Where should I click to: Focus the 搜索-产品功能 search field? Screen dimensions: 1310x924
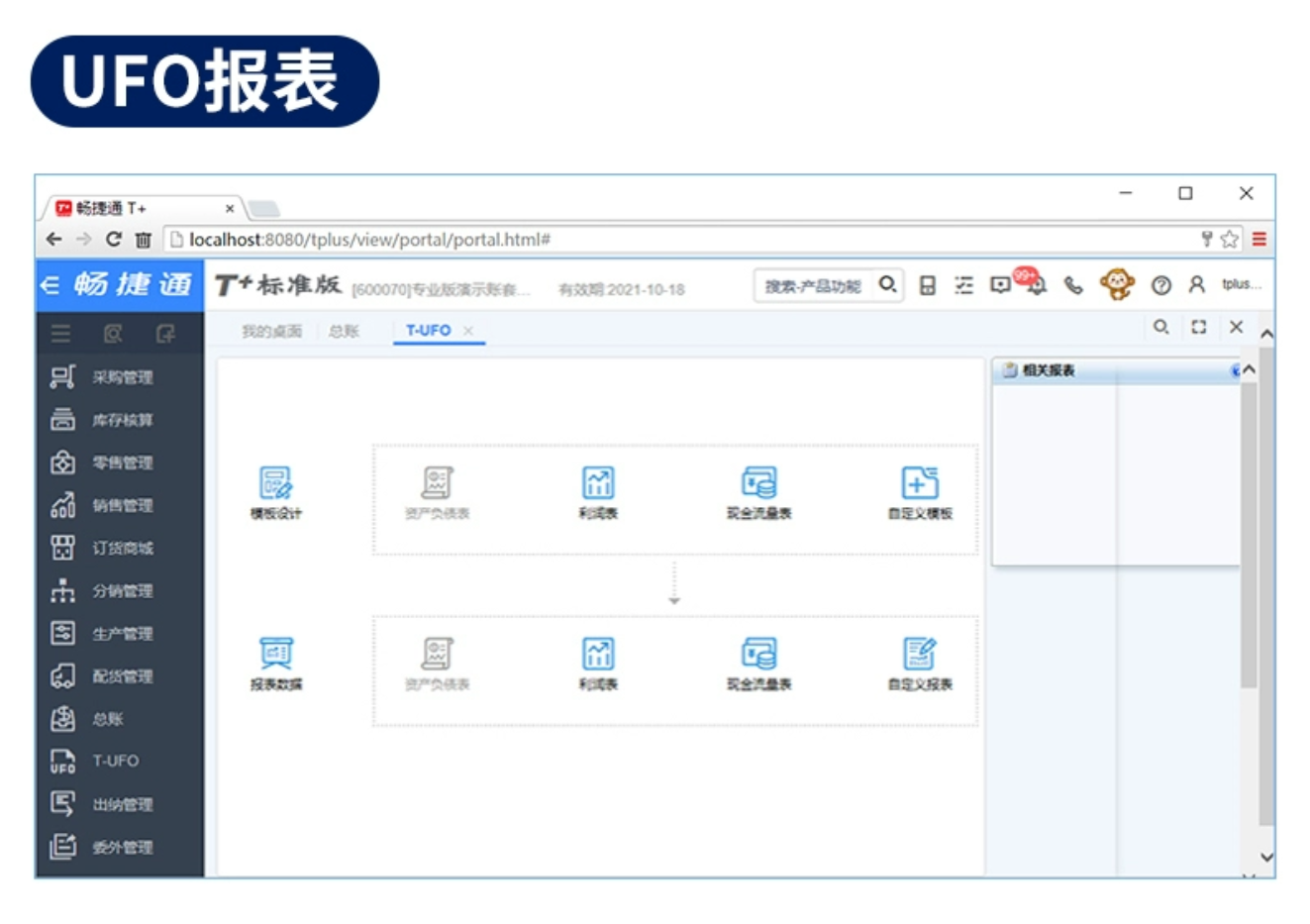tap(814, 285)
